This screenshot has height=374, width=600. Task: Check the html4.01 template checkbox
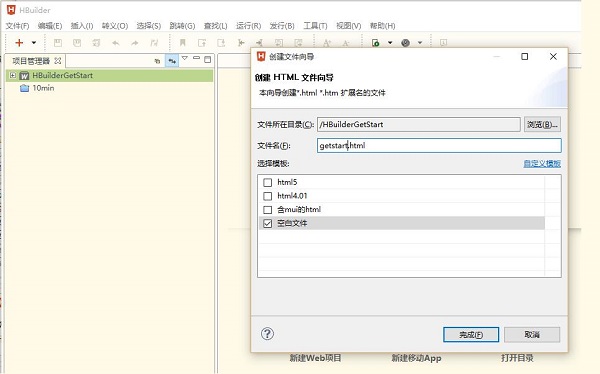point(267,196)
